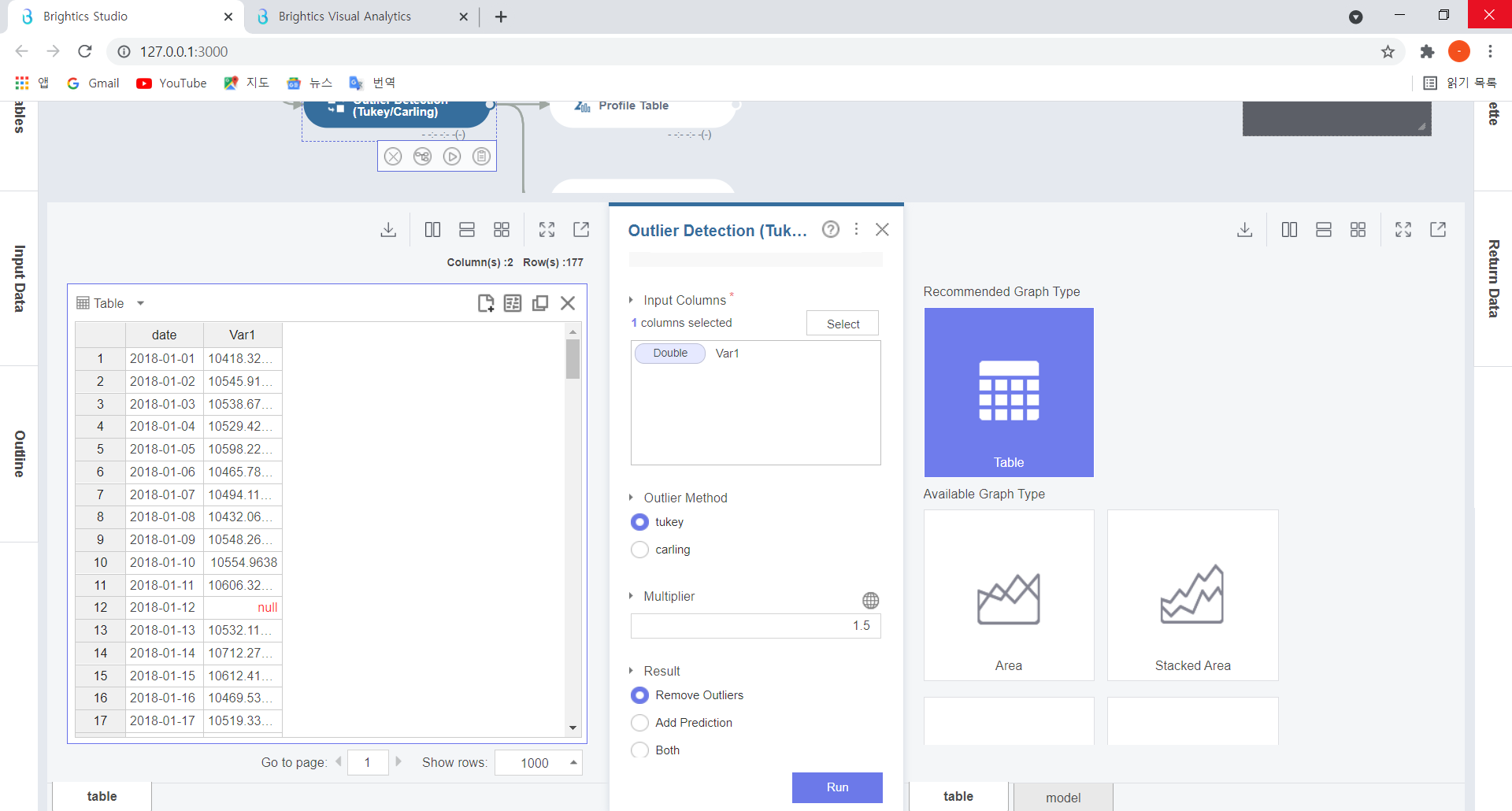Select two-column layout in output data panel
The height and width of the screenshot is (811, 1512).
click(1289, 230)
